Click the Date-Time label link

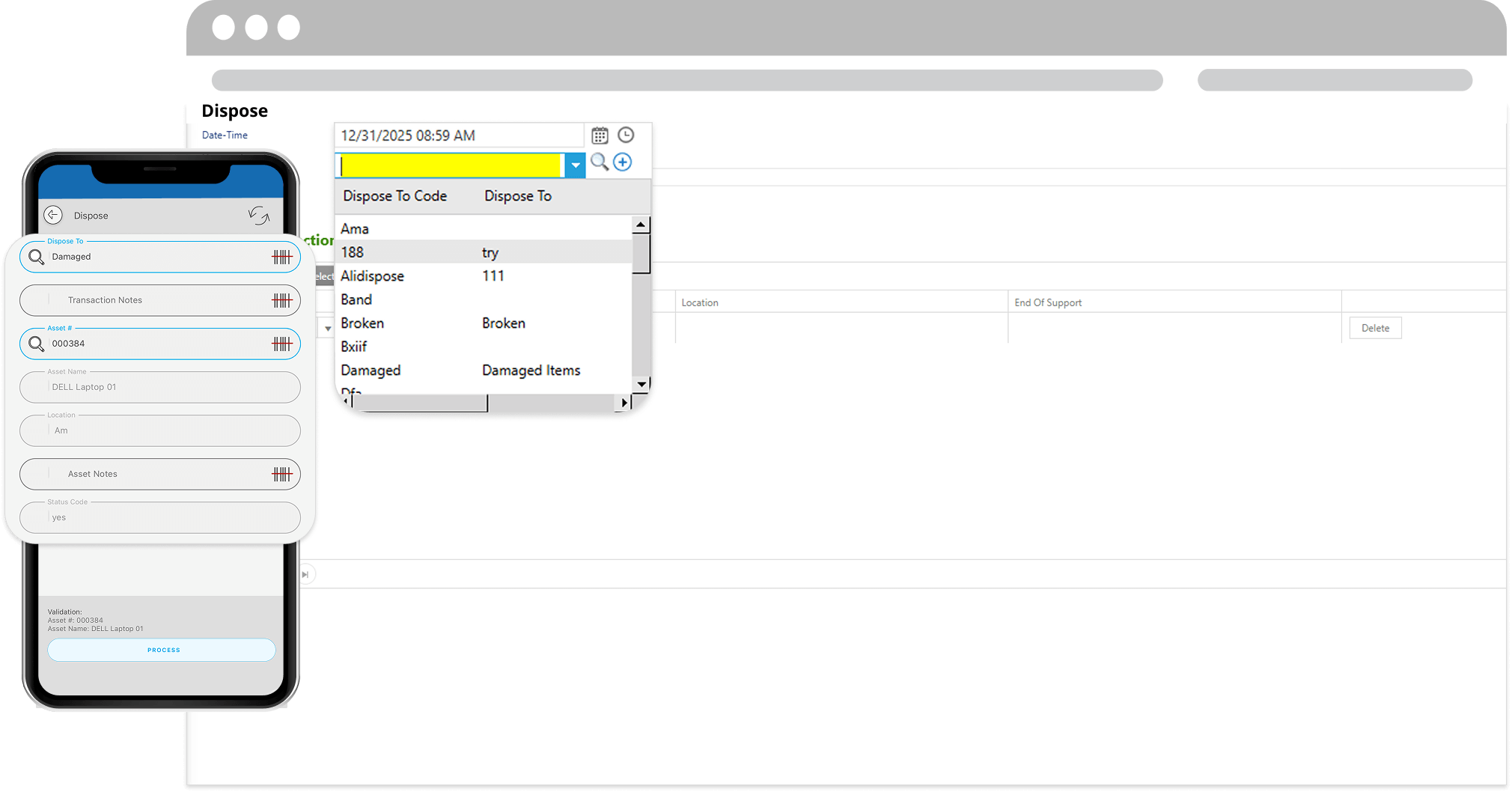tap(225, 135)
